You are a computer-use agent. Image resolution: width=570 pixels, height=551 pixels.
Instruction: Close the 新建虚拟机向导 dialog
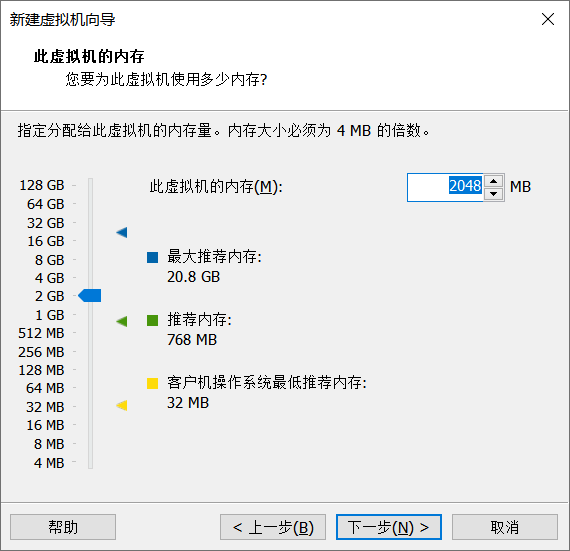547,19
